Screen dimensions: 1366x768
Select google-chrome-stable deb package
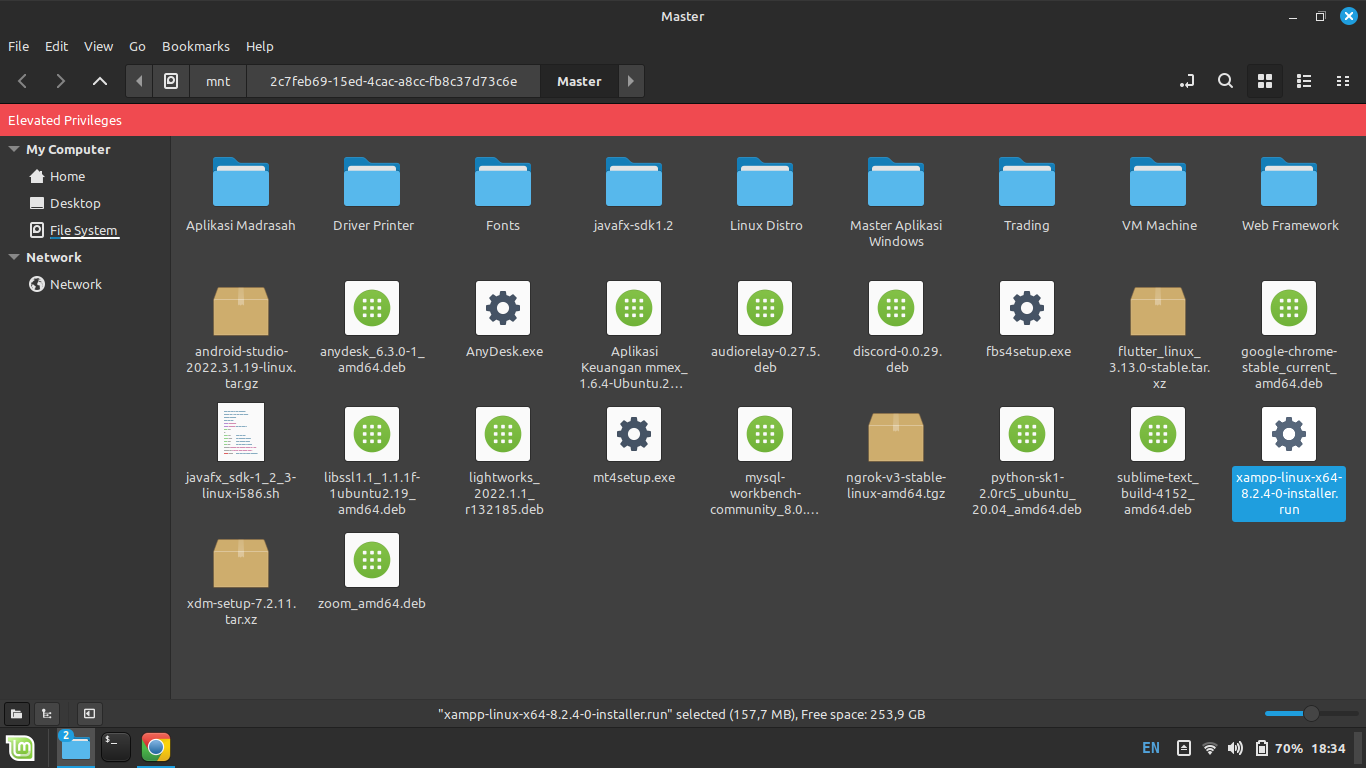point(1289,336)
